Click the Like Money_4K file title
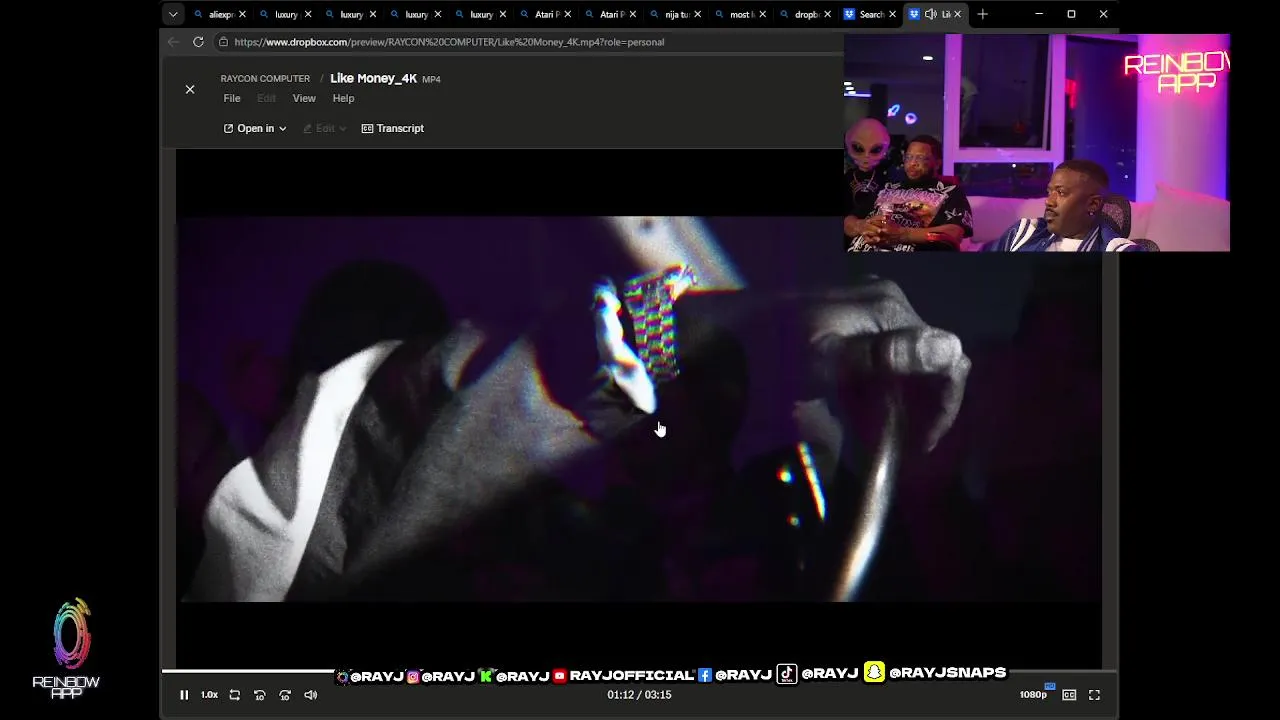This screenshot has height=720, width=1280. (x=373, y=78)
